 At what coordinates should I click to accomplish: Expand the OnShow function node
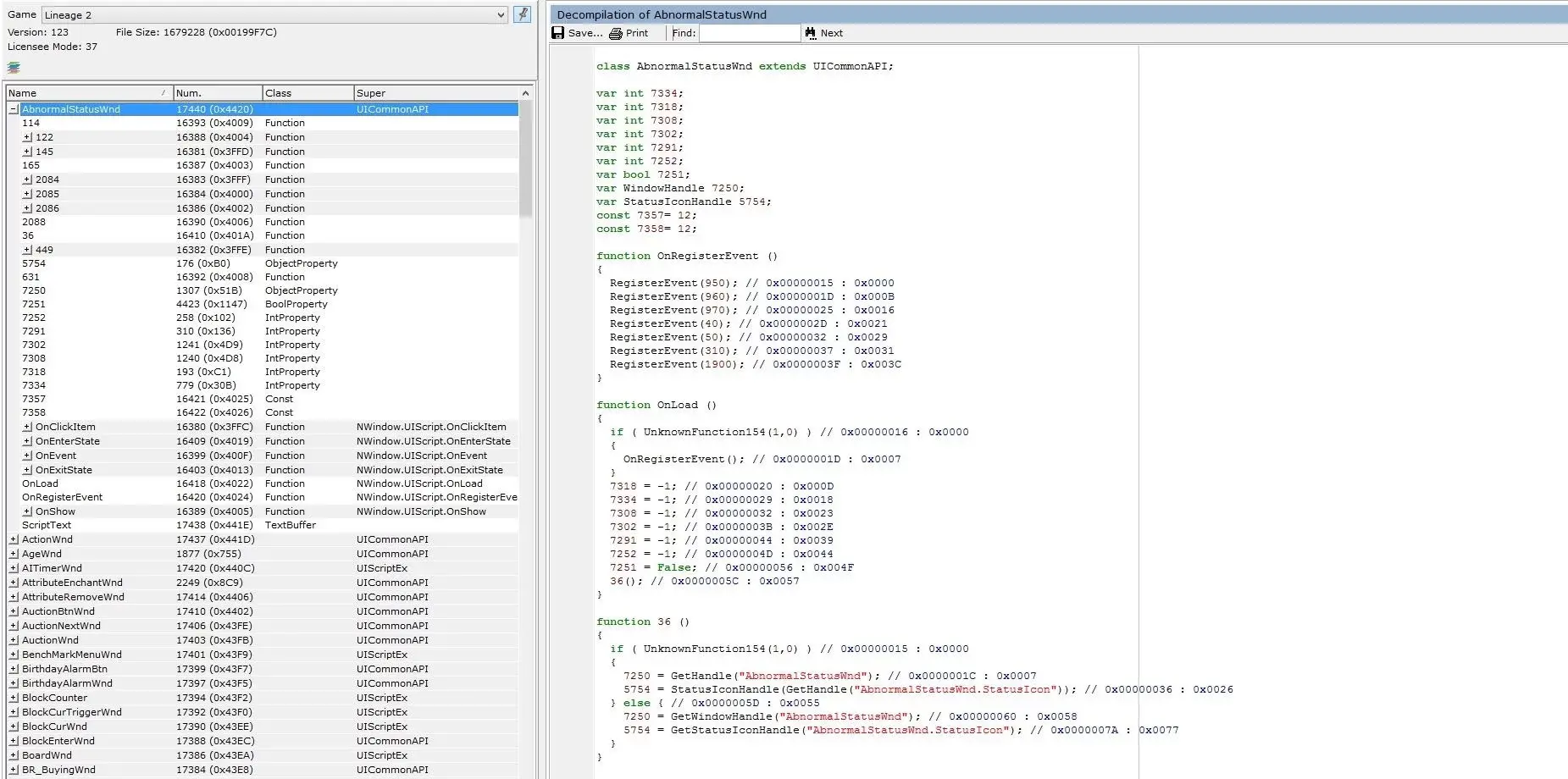(27, 511)
